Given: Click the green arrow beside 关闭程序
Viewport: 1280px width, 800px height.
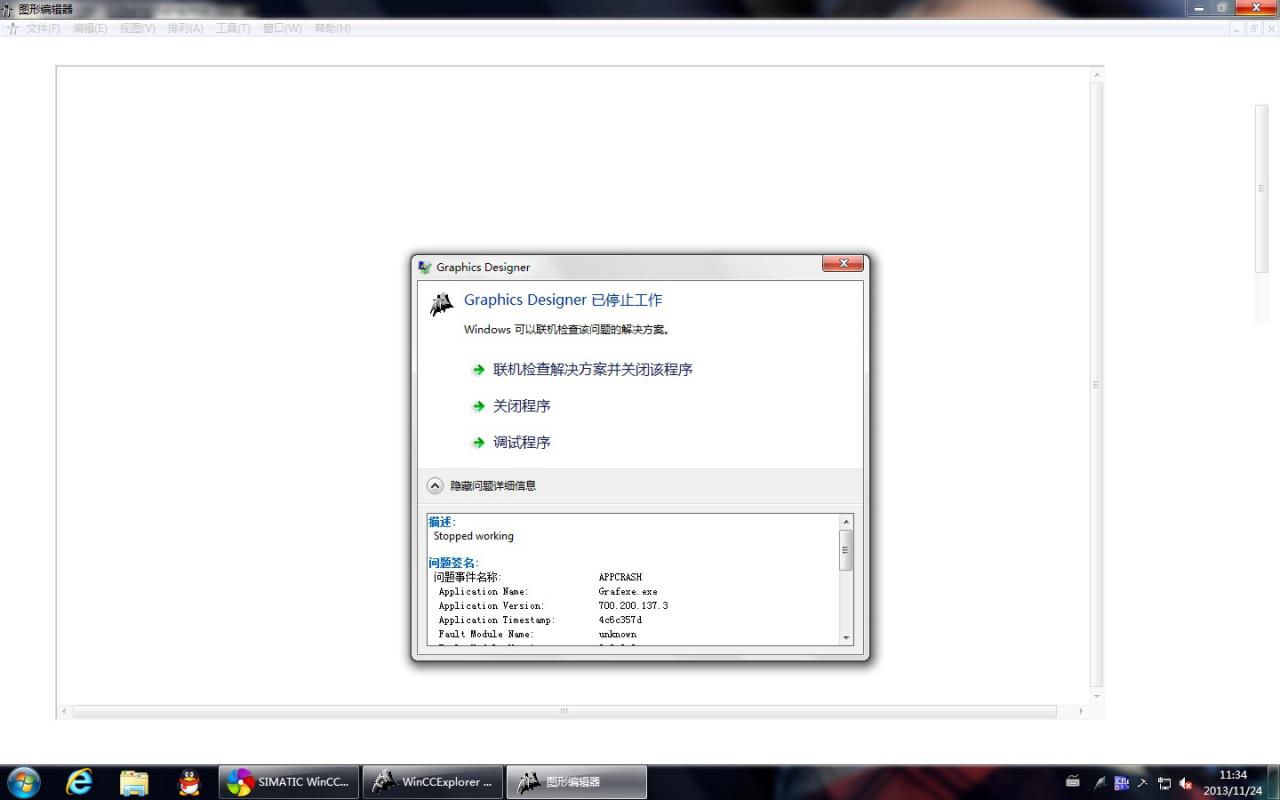Looking at the screenshot, I should 479,407.
